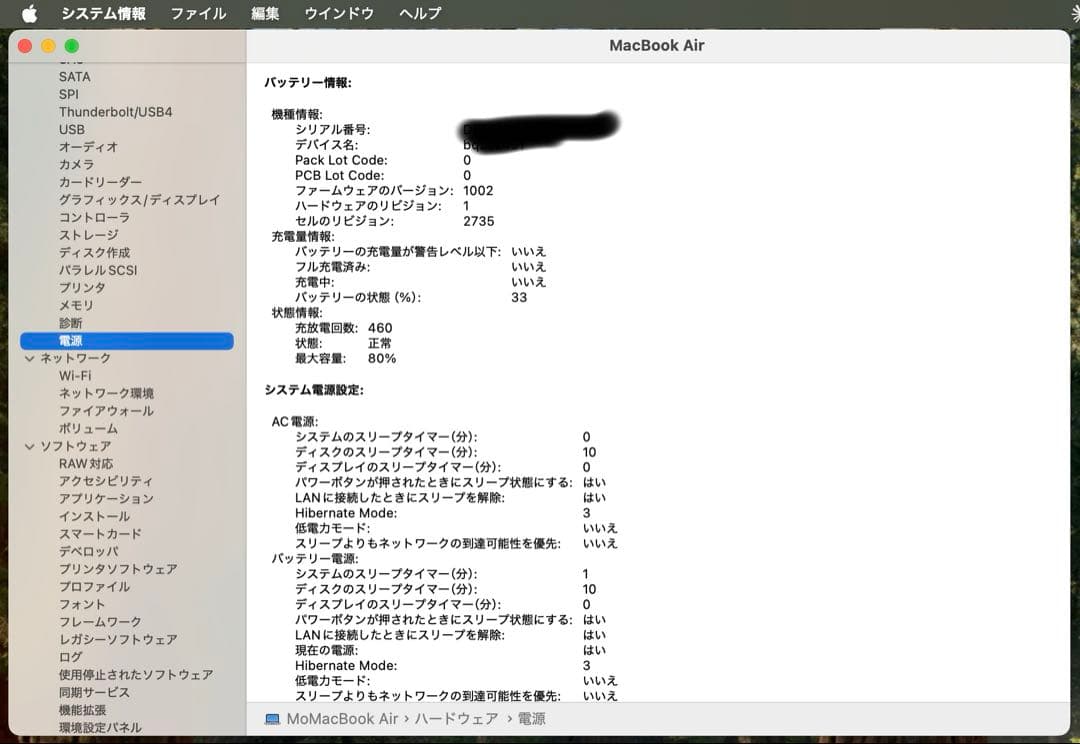1080x744 pixels.
Task: Collapse the ネットワーク sidebar section
Action: (x=30, y=357)
